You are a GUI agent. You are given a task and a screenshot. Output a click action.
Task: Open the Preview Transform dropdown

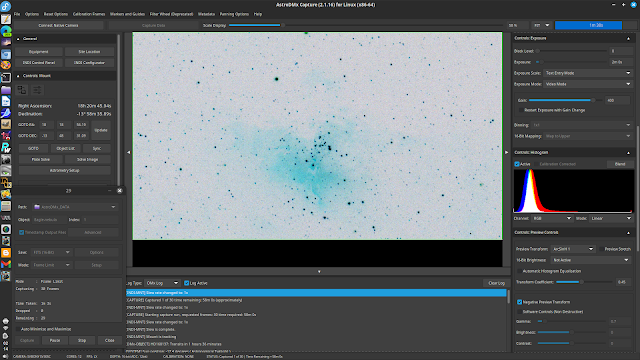click(x=573, y=249)
